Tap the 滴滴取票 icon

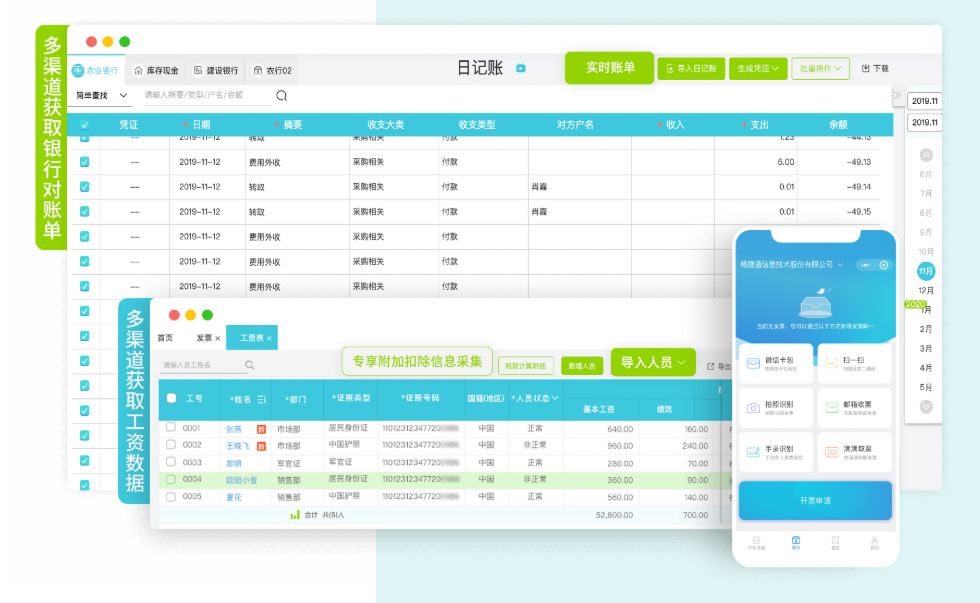coord(832,452)
